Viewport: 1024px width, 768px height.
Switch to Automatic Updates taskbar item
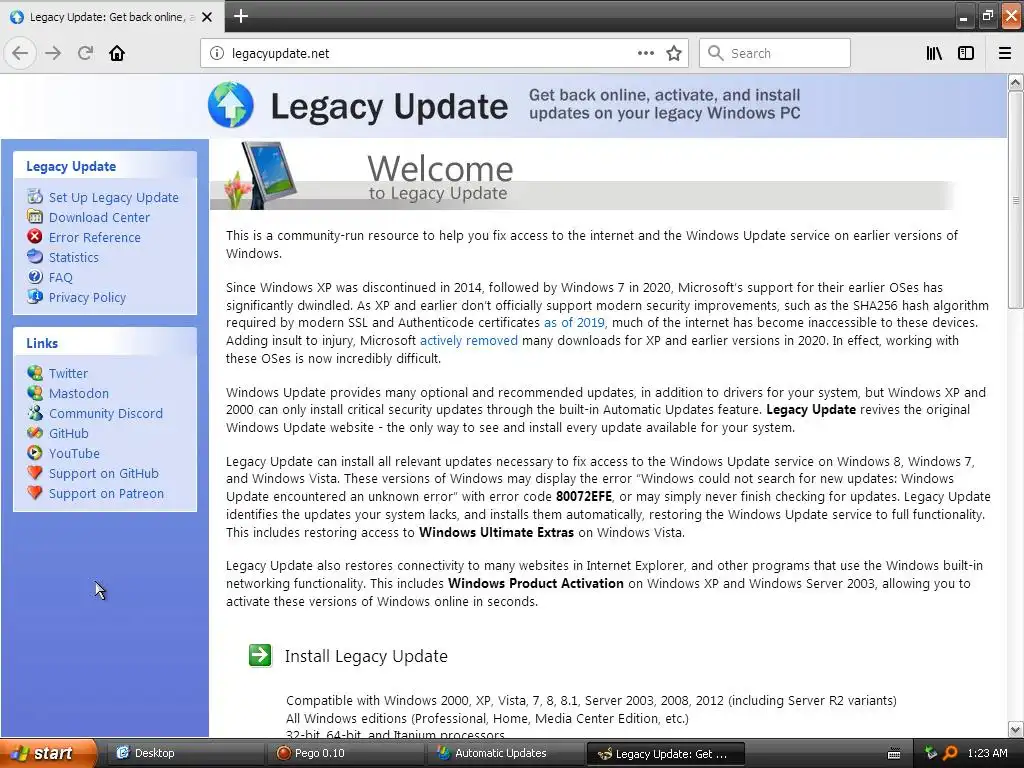(x=506, y=753)
